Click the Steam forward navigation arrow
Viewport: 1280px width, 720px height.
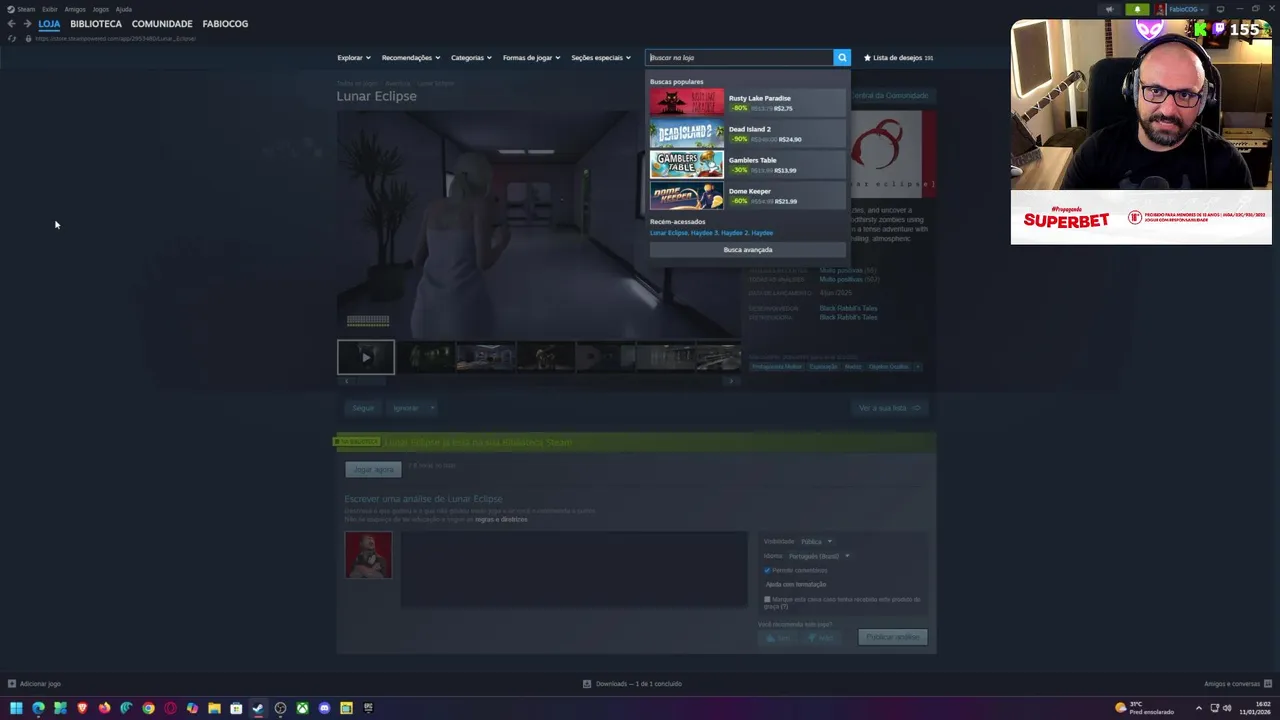pyautogui.click(x=27, y=24)
